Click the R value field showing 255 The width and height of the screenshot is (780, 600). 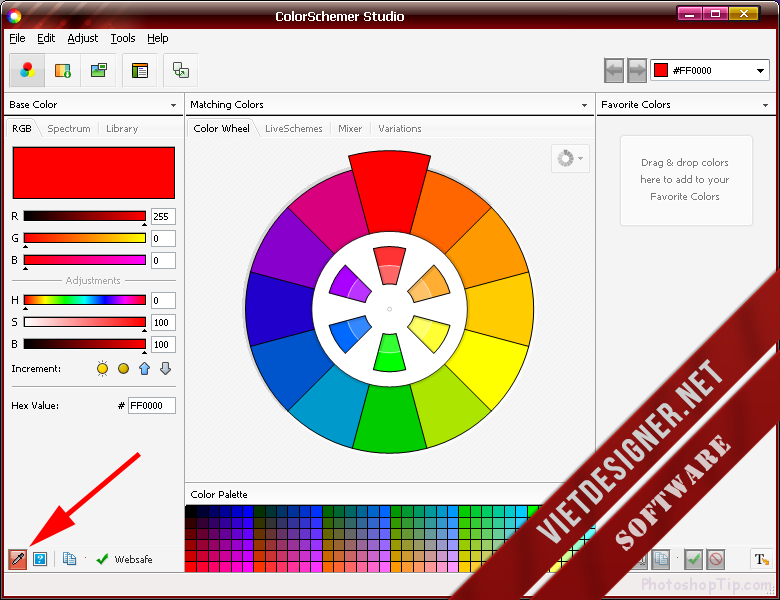pyautogui.click(x=163, y=216)
